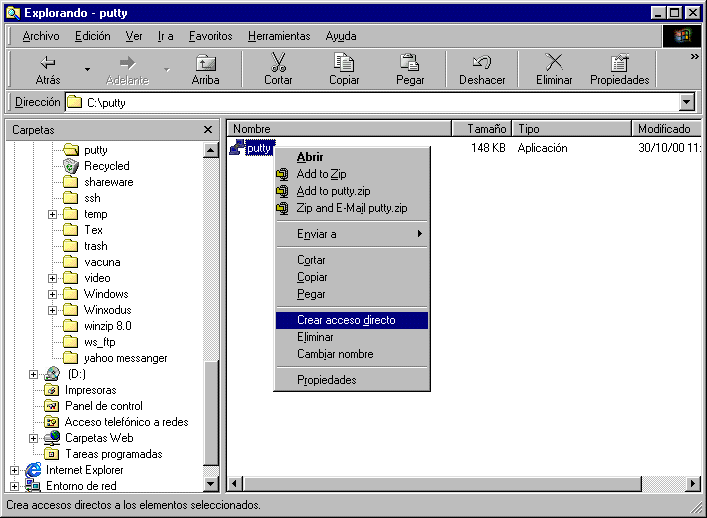Click the Eliminar X toolbar icon
The width and height of the screenshot is (707, 518).
(554, 62)
